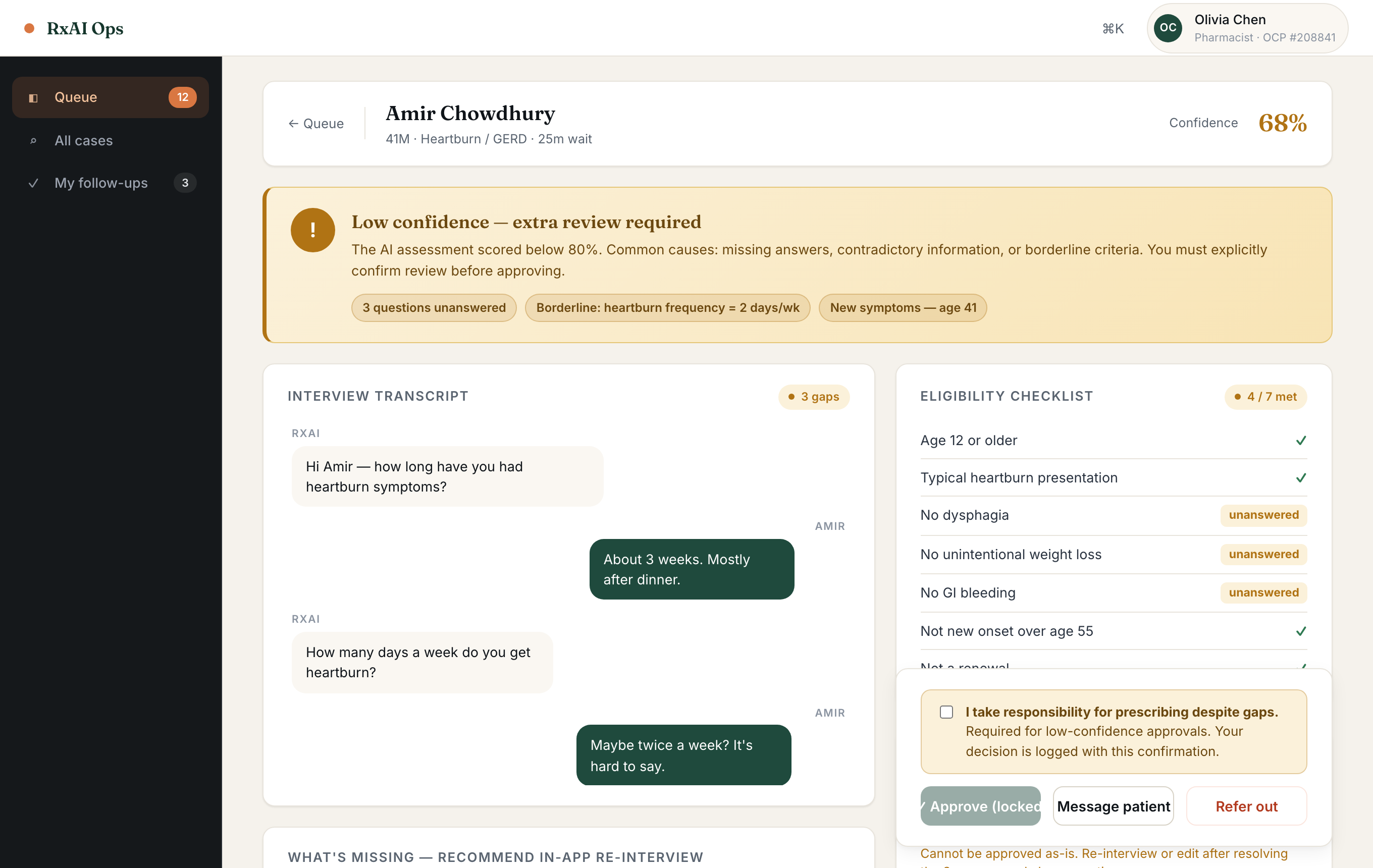Screen dimensions: 1373x868
Task: Open All cases in sidebar
Action: [110, 140]
